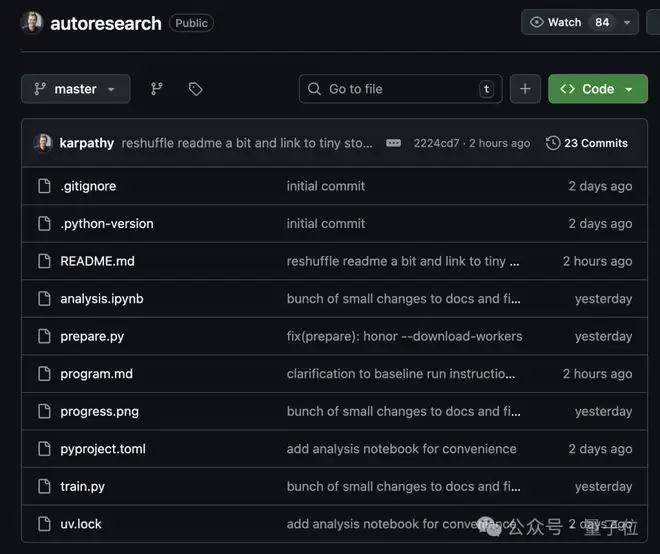660x554 pixels.
Task: Click the file icon beside .gitignore
Action: pos(44,186)
